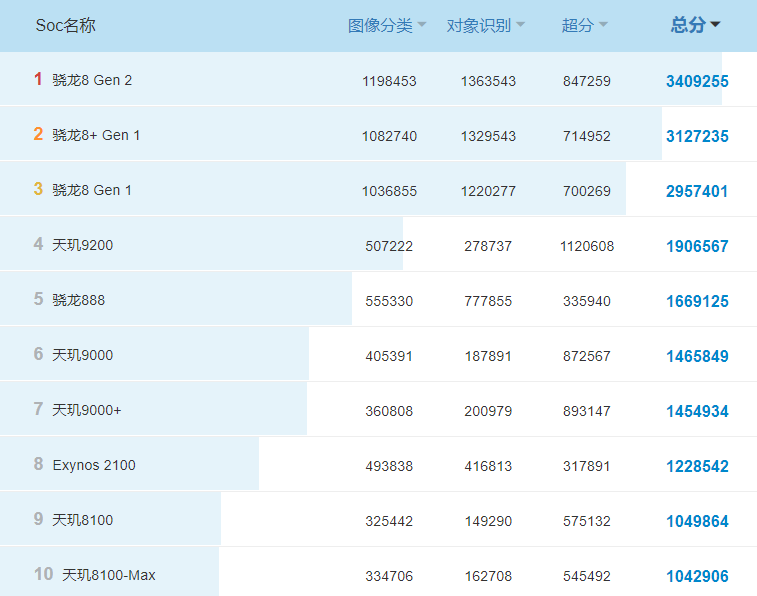757x596 pixels.
Task: Click total score 1465849
Action: pyautogui.click(x=697, y=356)
